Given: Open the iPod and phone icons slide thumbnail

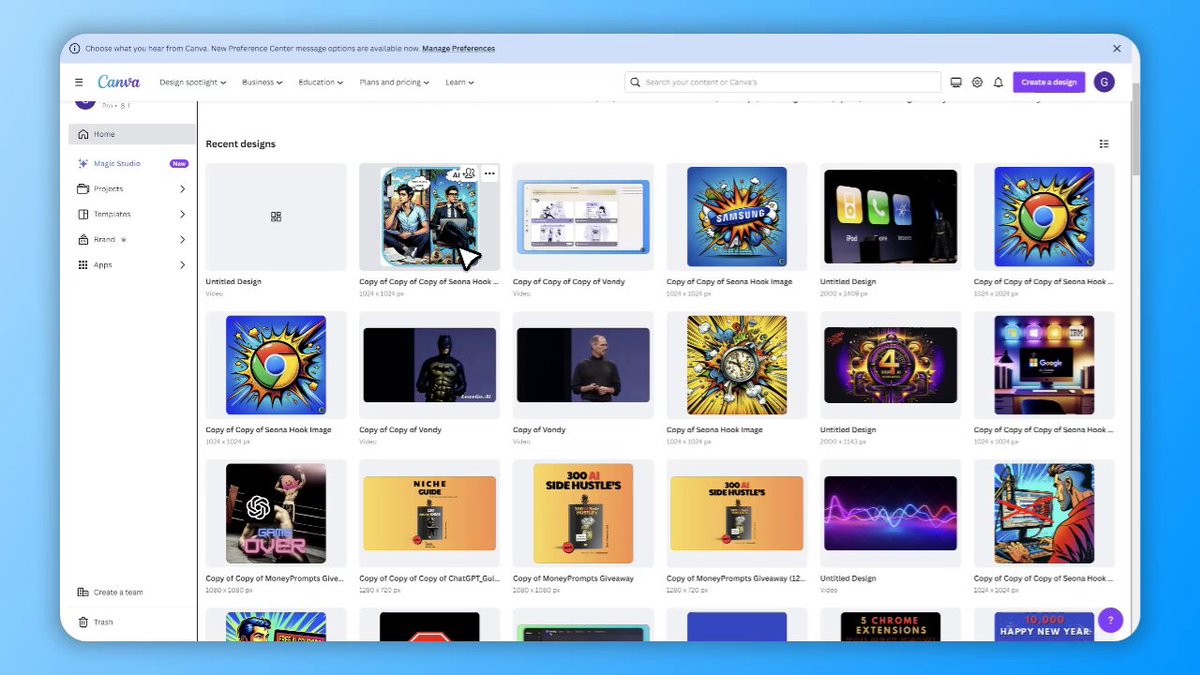Looking at the screenshot, I should (x=890, y=217).
